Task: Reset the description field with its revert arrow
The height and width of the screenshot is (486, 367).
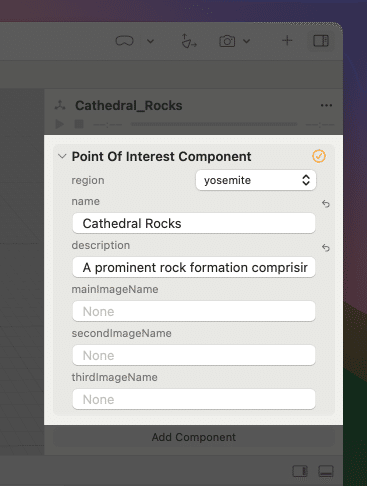Action: click(x=326, y=248)
